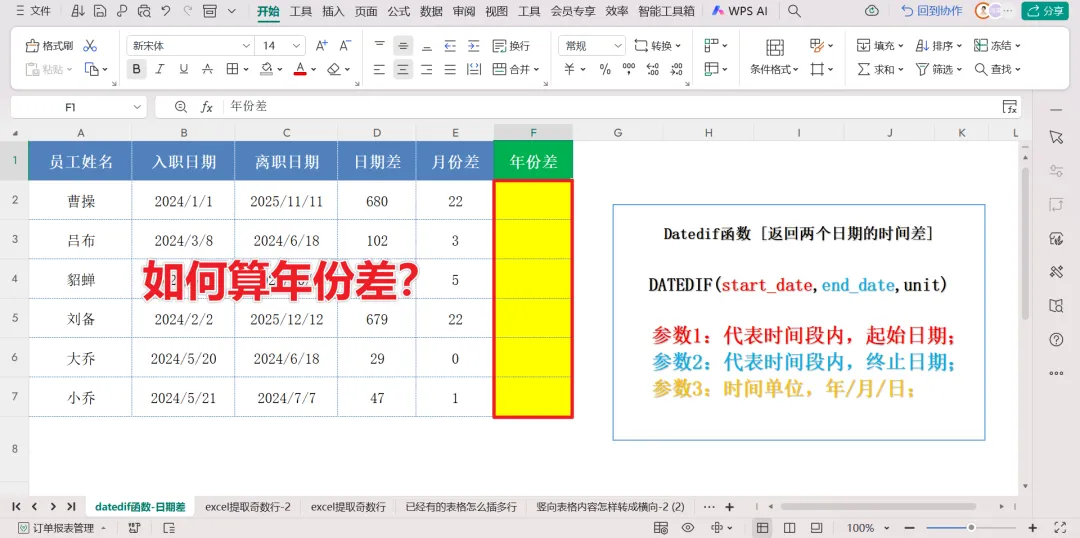This screenshot has width=1080, height=538.
Task: Apply strikethrough formatting icon
Action: pos(207,69)
